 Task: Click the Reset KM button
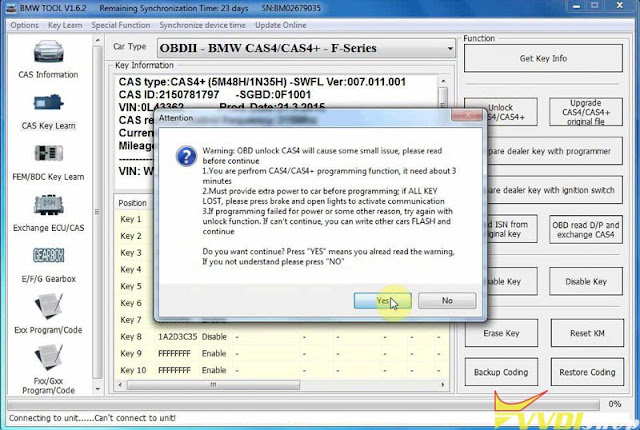[x=587, y=333]
